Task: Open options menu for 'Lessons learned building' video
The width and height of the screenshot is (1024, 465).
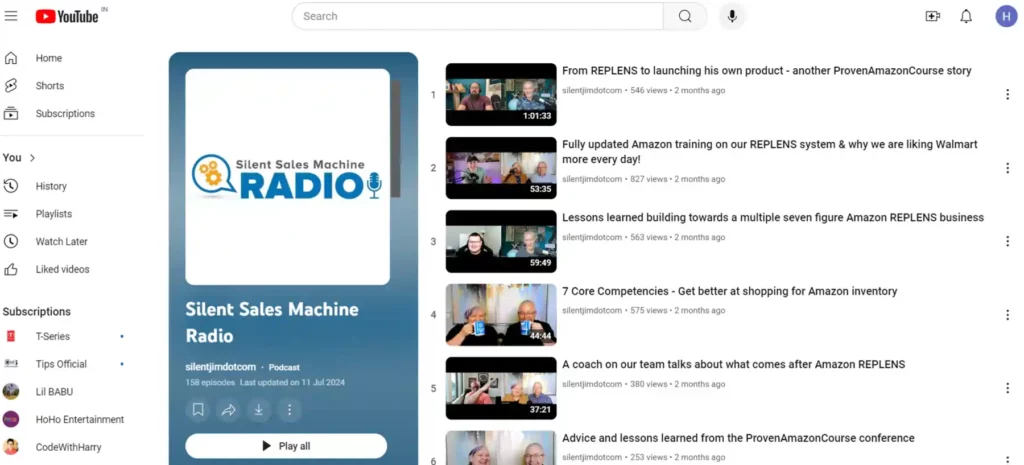Action: pyautogui.click(x=1008, y=242)
